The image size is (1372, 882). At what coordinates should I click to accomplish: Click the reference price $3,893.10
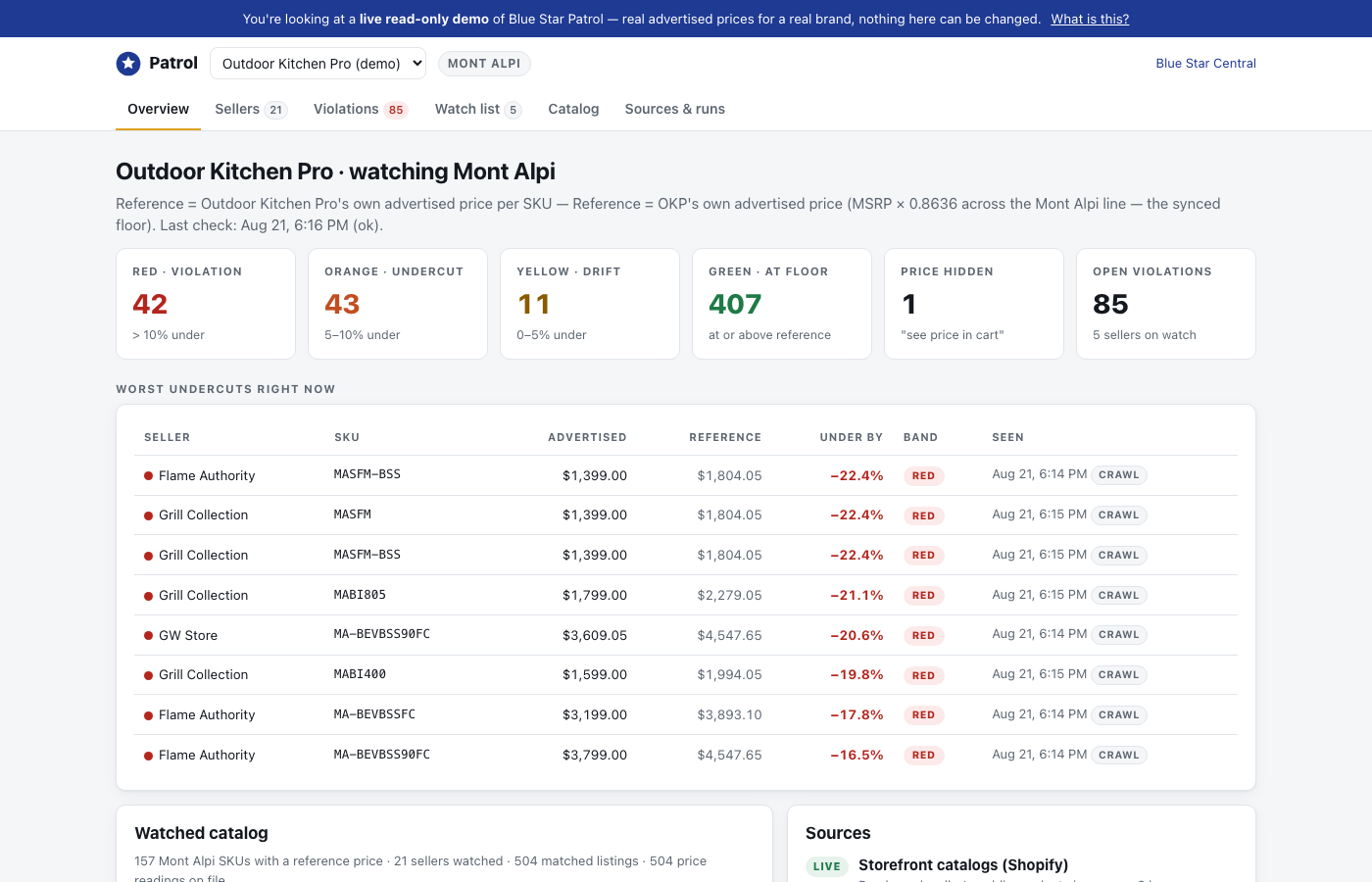tap(729, 715)
